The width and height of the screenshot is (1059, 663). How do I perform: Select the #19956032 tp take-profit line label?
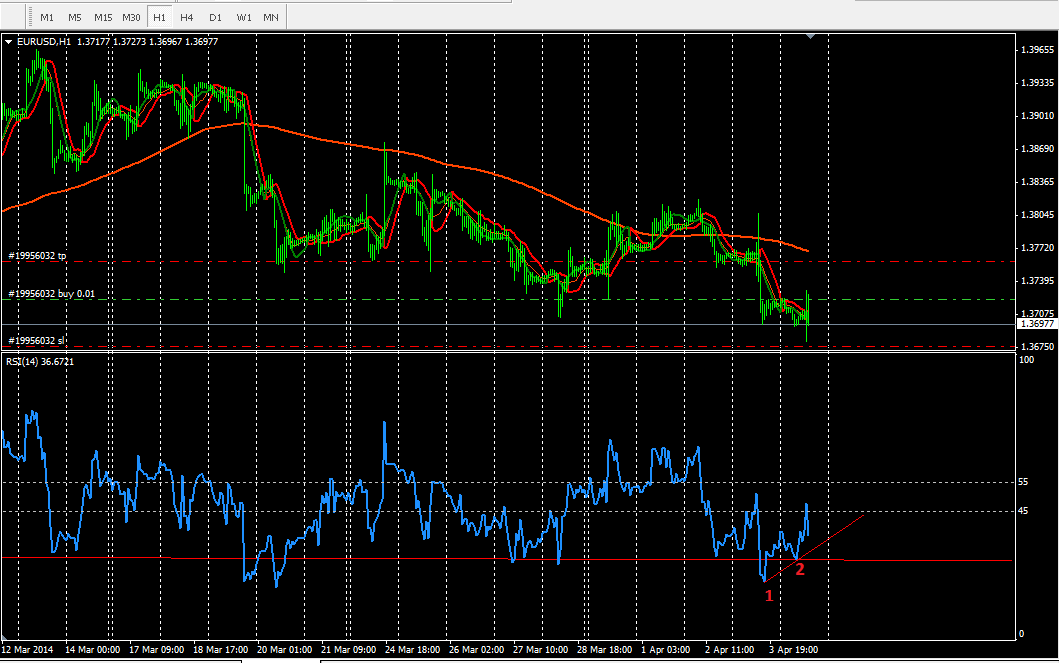tap(37, 256)
